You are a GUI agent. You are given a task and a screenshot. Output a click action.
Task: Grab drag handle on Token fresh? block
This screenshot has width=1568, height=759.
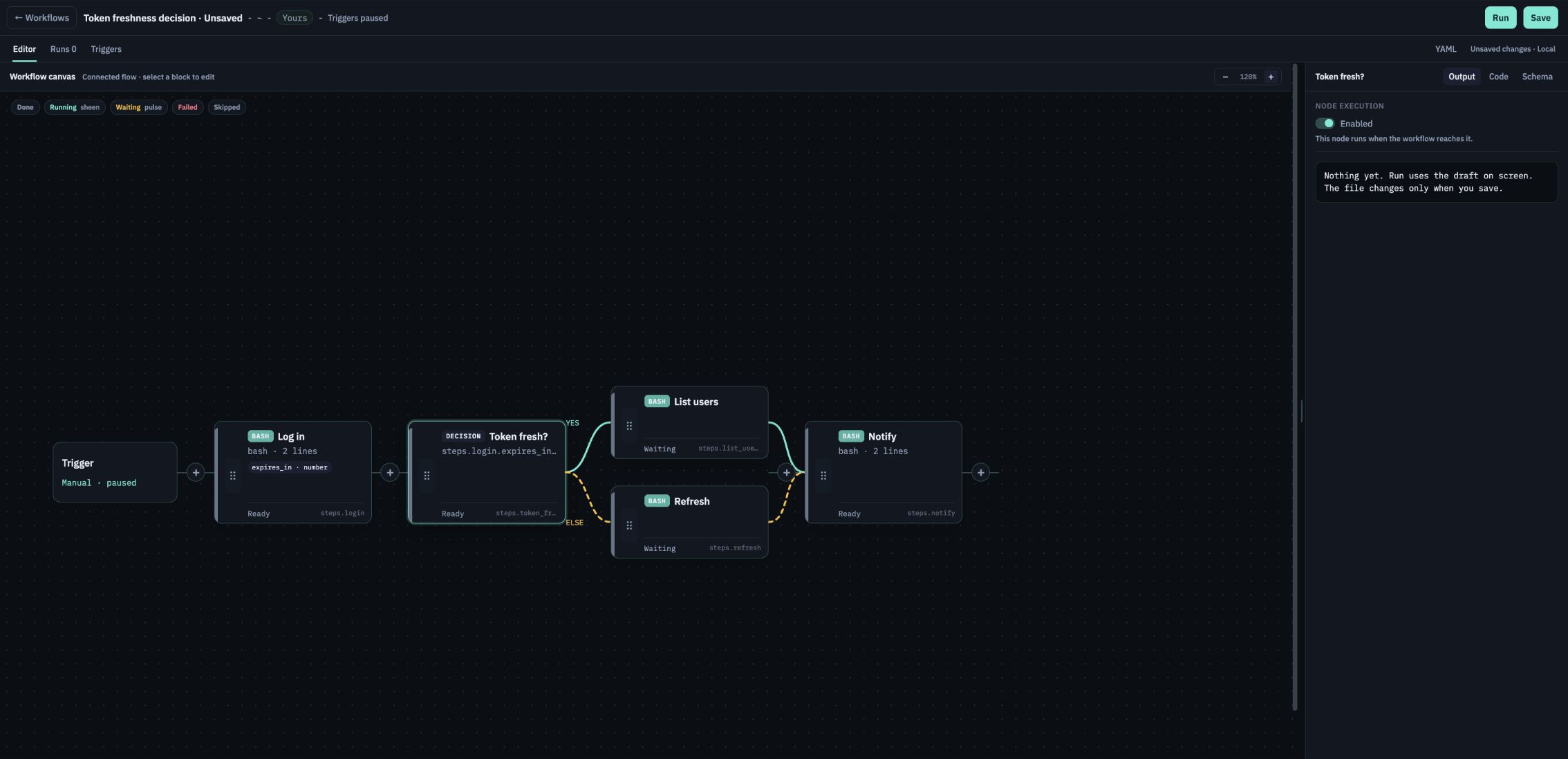tap(427, 476)
